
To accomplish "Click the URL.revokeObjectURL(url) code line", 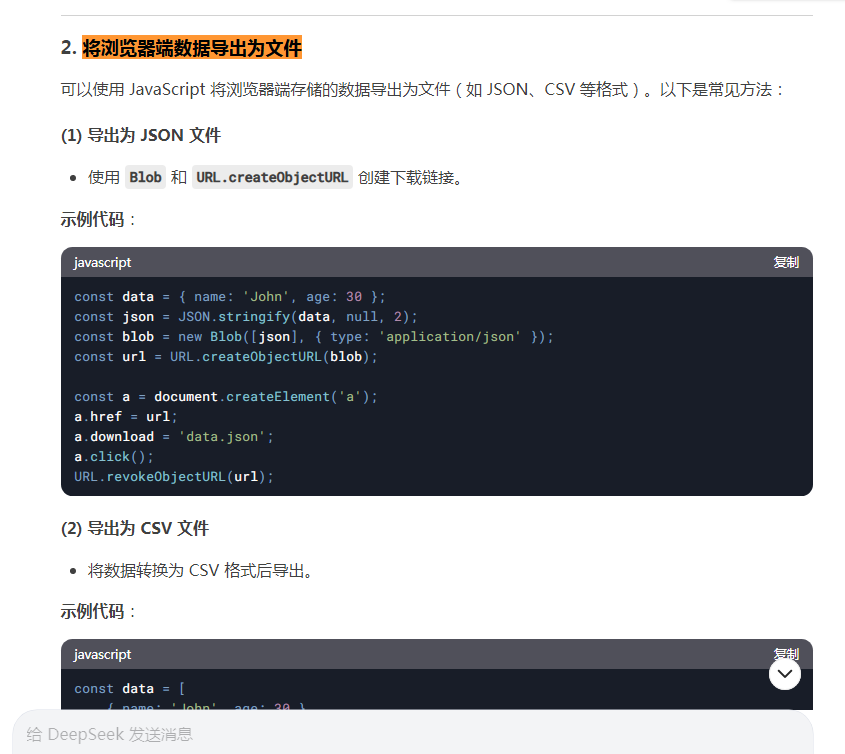I will (174, 476).
